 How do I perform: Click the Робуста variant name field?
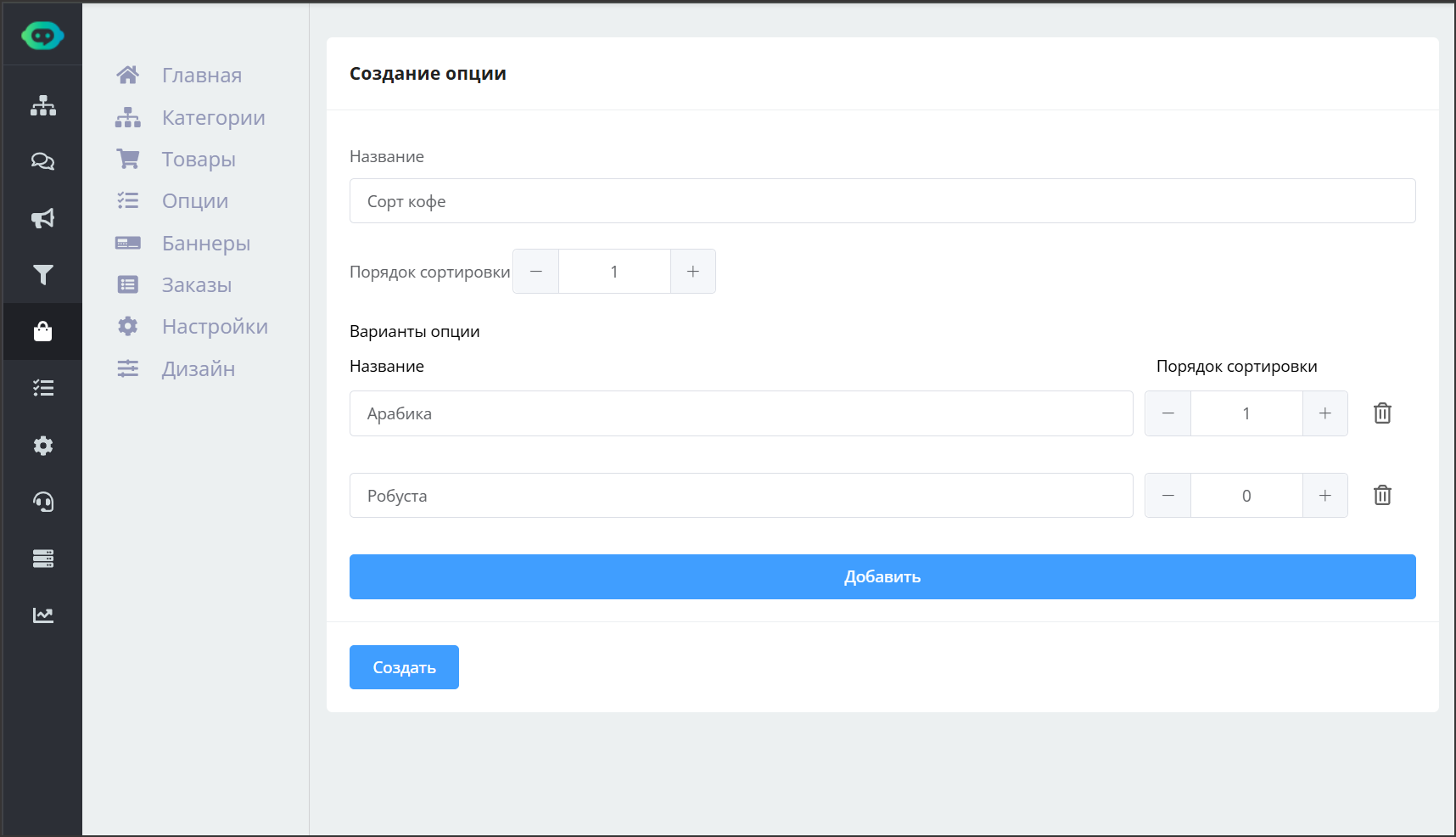pos(741,496)
